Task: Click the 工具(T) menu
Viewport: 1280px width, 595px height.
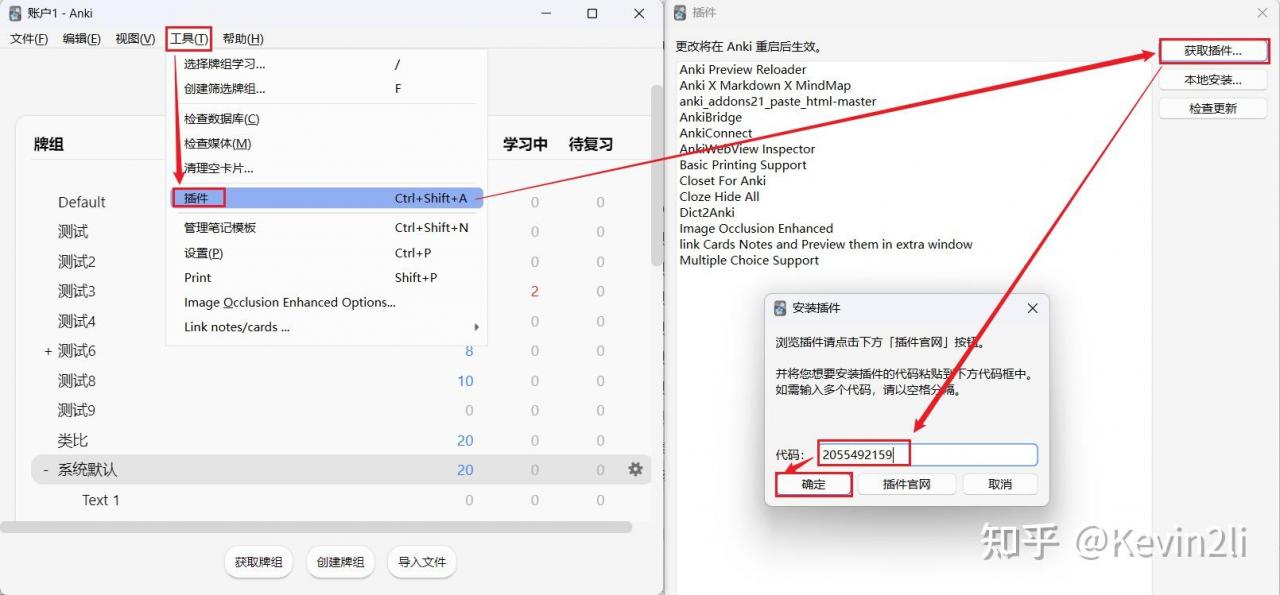Action: tap(189, 39)
